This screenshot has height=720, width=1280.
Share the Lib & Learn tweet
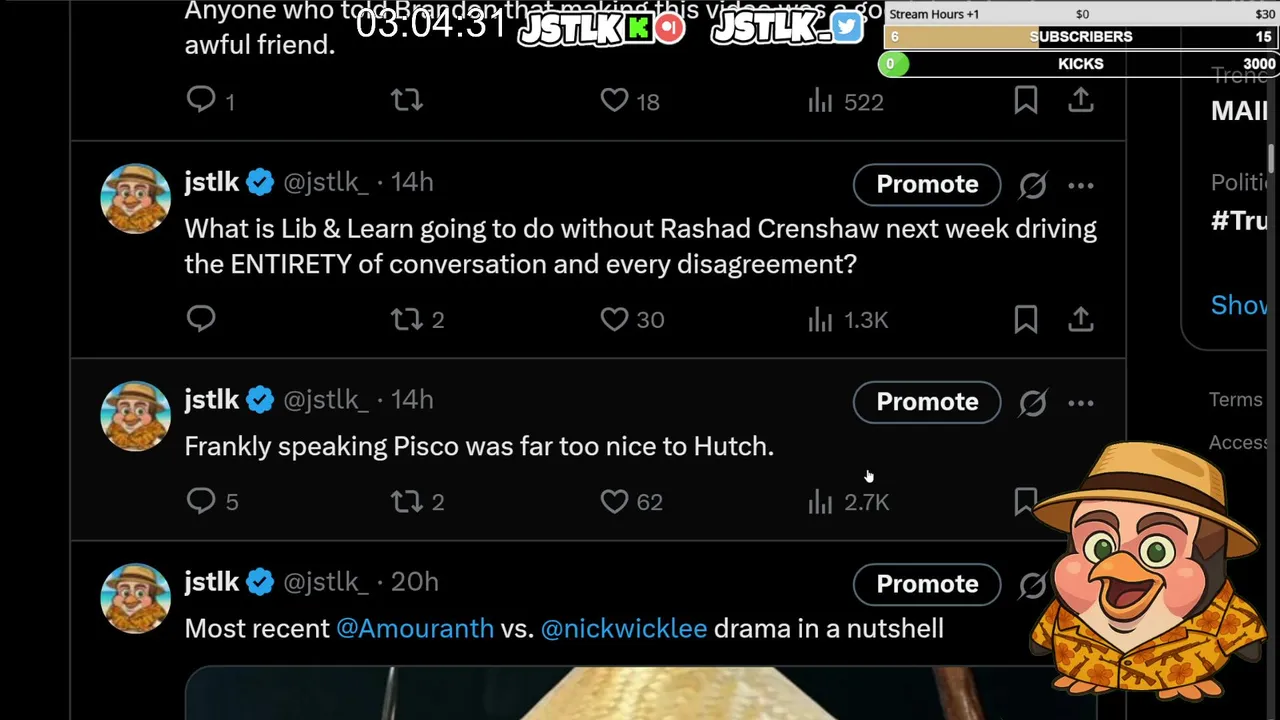[x=1081, y=319]
